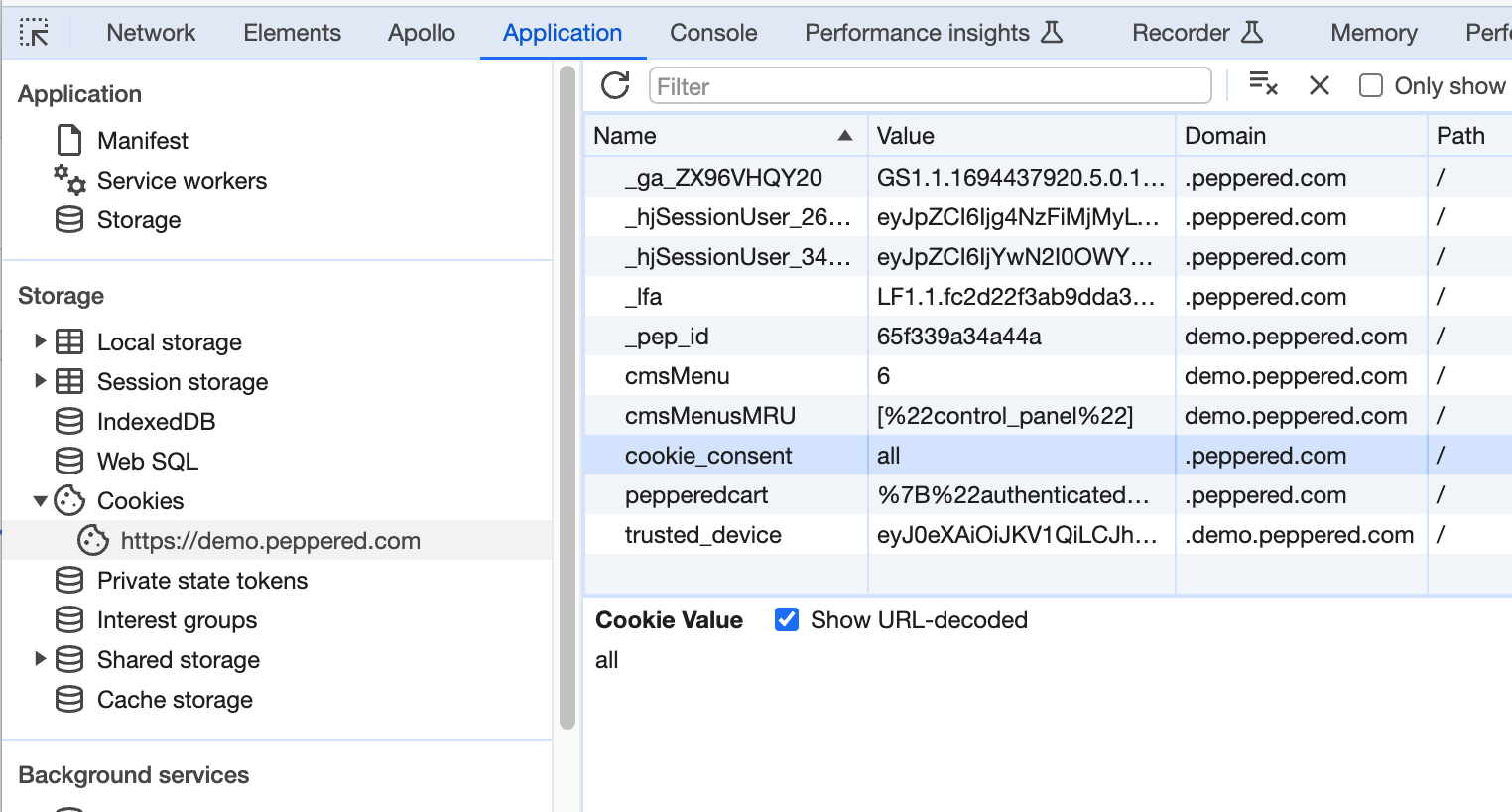The height and width of the screenshot is (812, 1512).
Task: Select the Application tab
Action: [x=563, y=33]
